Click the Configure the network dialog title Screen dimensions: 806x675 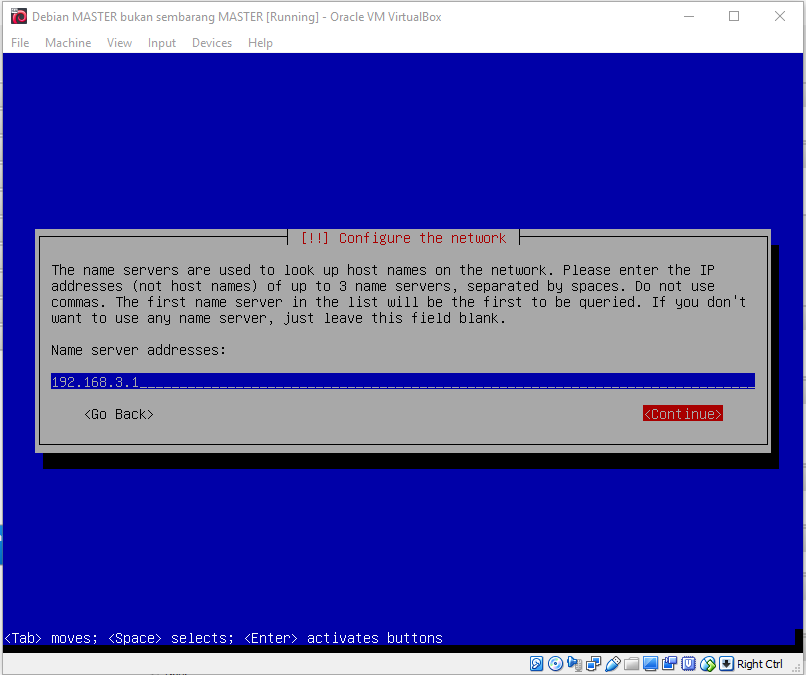pyautogui.click(x=404, y=238)
